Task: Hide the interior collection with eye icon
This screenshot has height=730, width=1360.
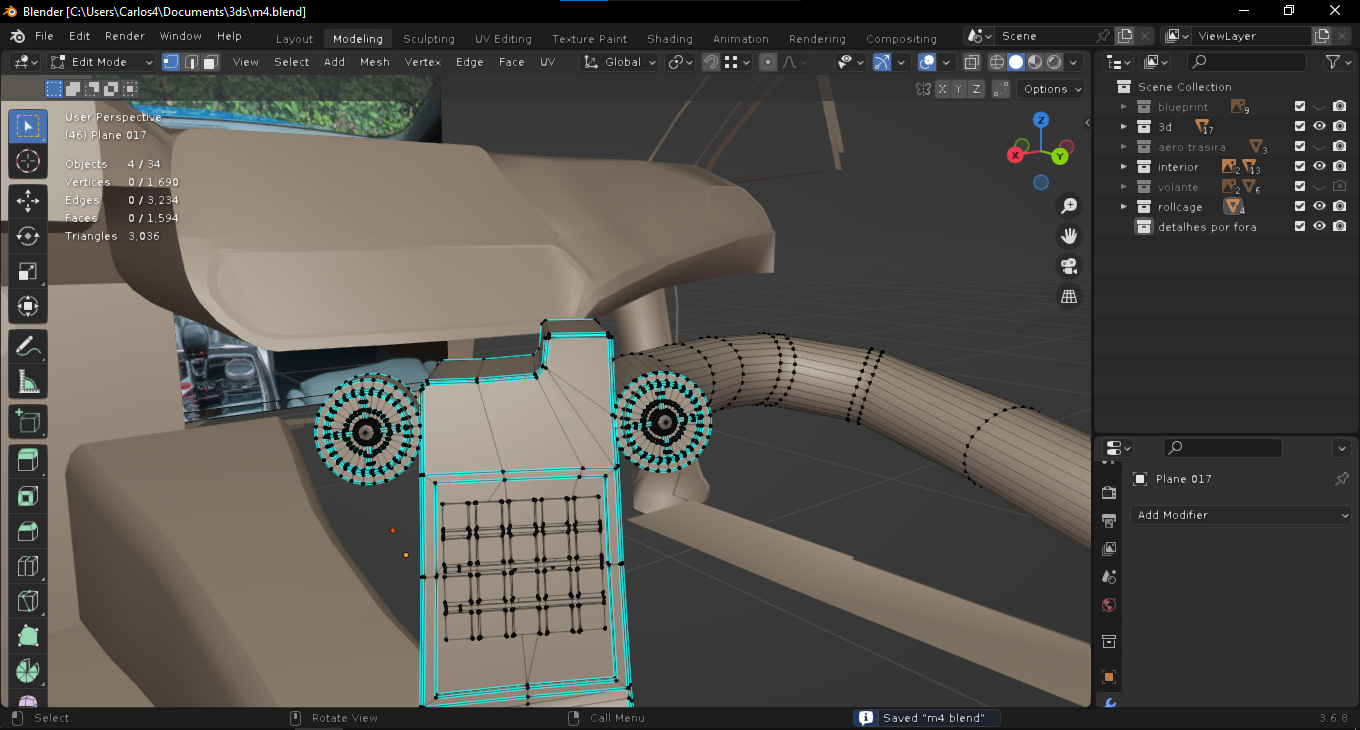Action: coord(1319,167)
